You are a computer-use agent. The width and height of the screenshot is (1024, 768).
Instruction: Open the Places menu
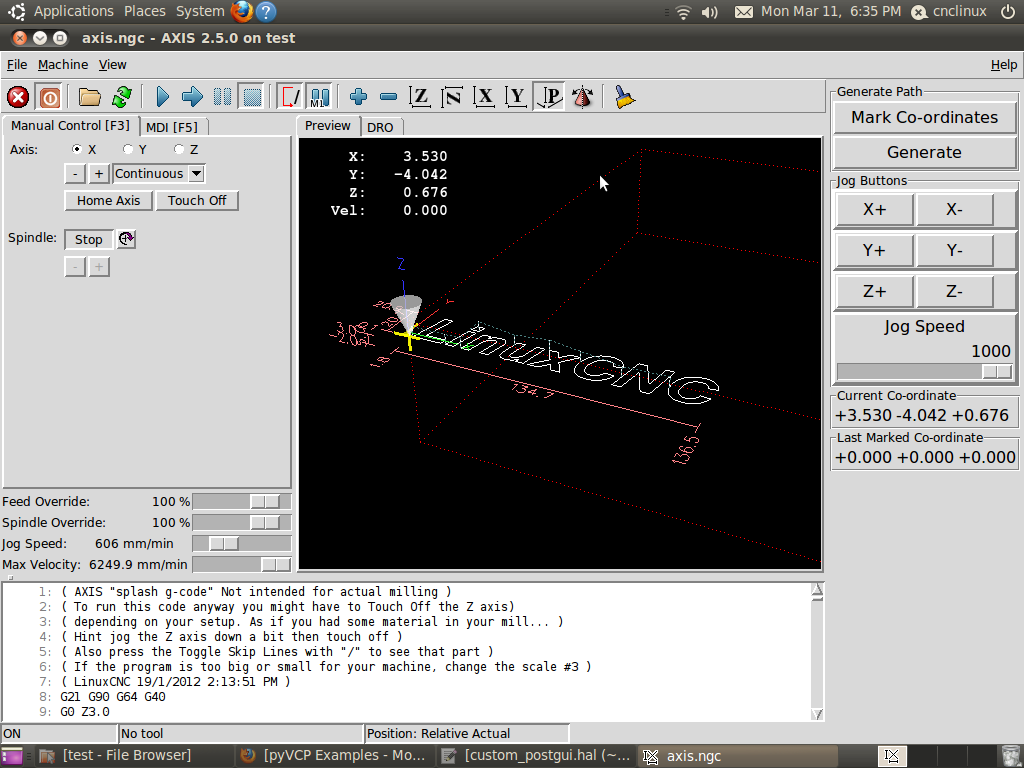(144, 11)
